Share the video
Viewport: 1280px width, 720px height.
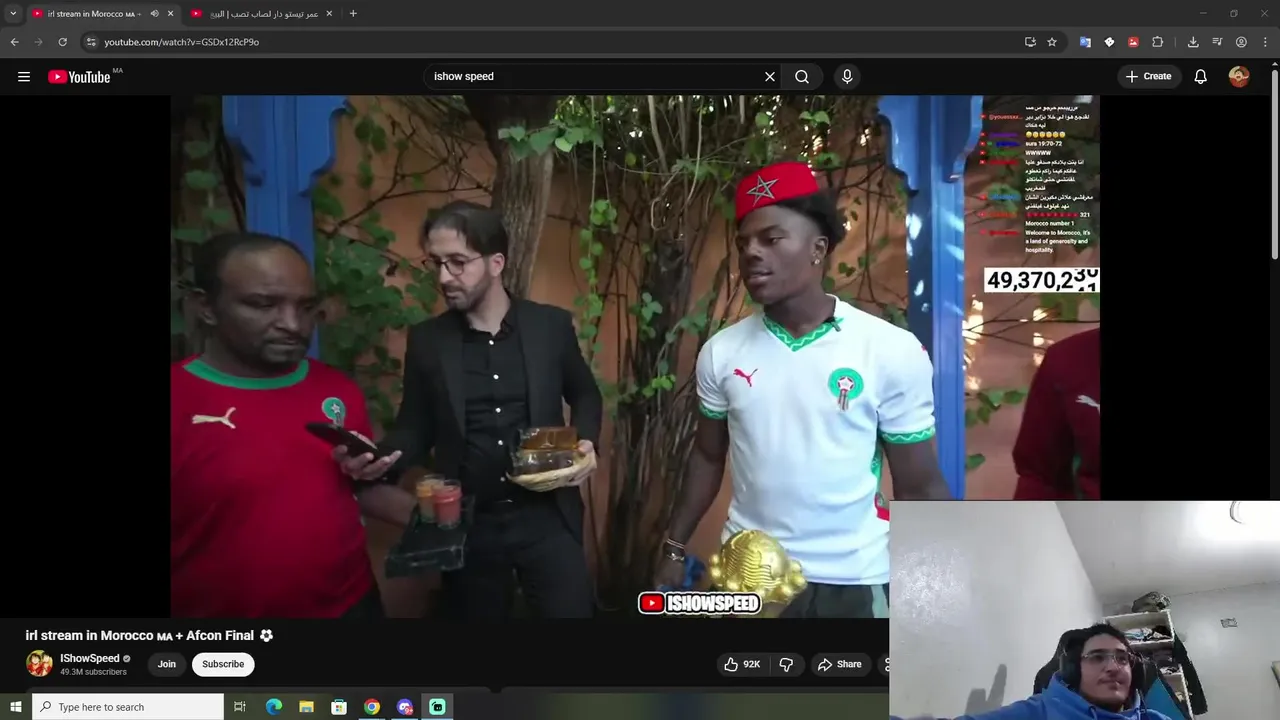click(839, 664)
